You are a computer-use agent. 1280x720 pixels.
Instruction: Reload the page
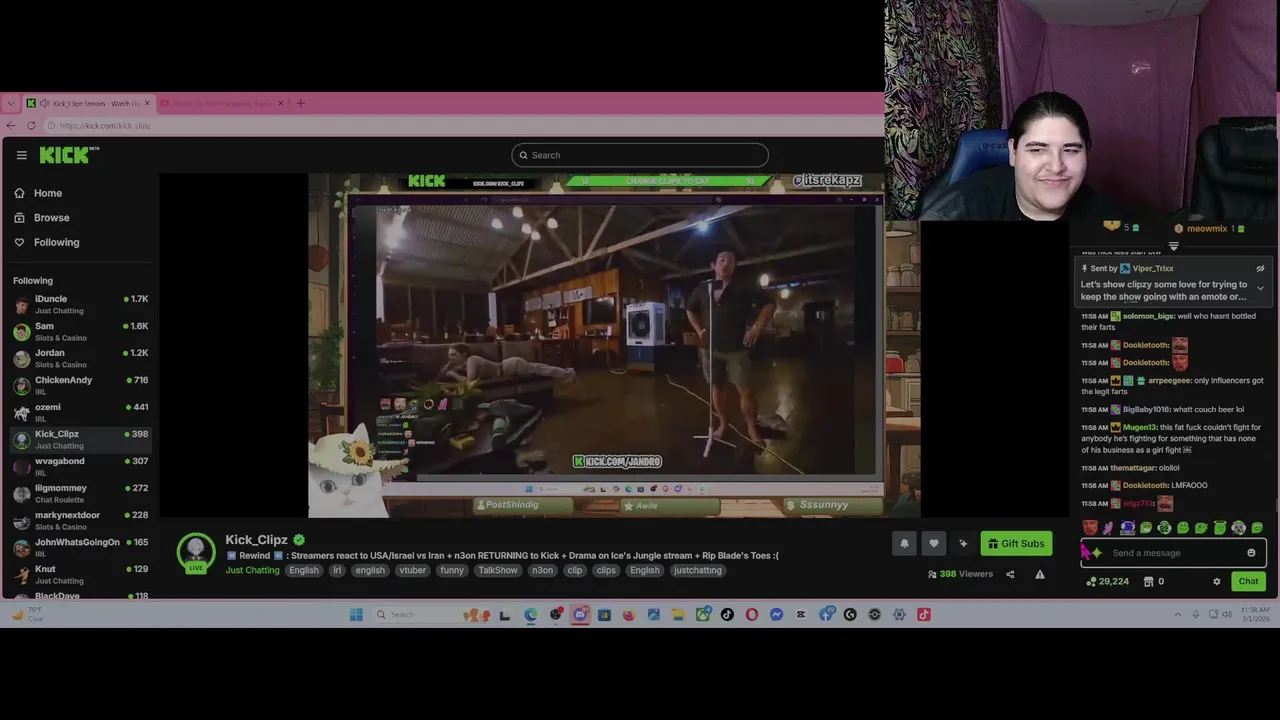[31, 125]
